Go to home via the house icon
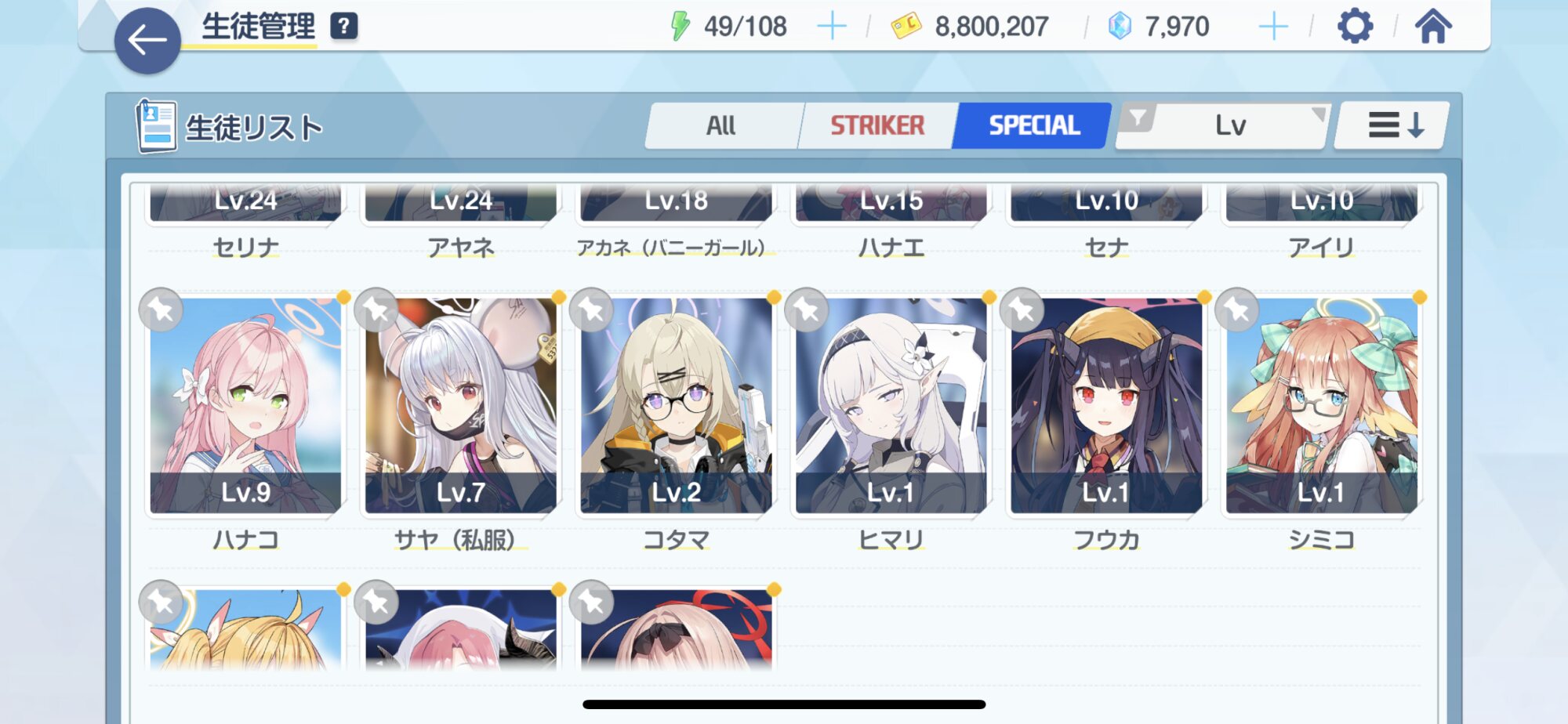Viewport: 1568px width, 724px height. (1433, 26)
